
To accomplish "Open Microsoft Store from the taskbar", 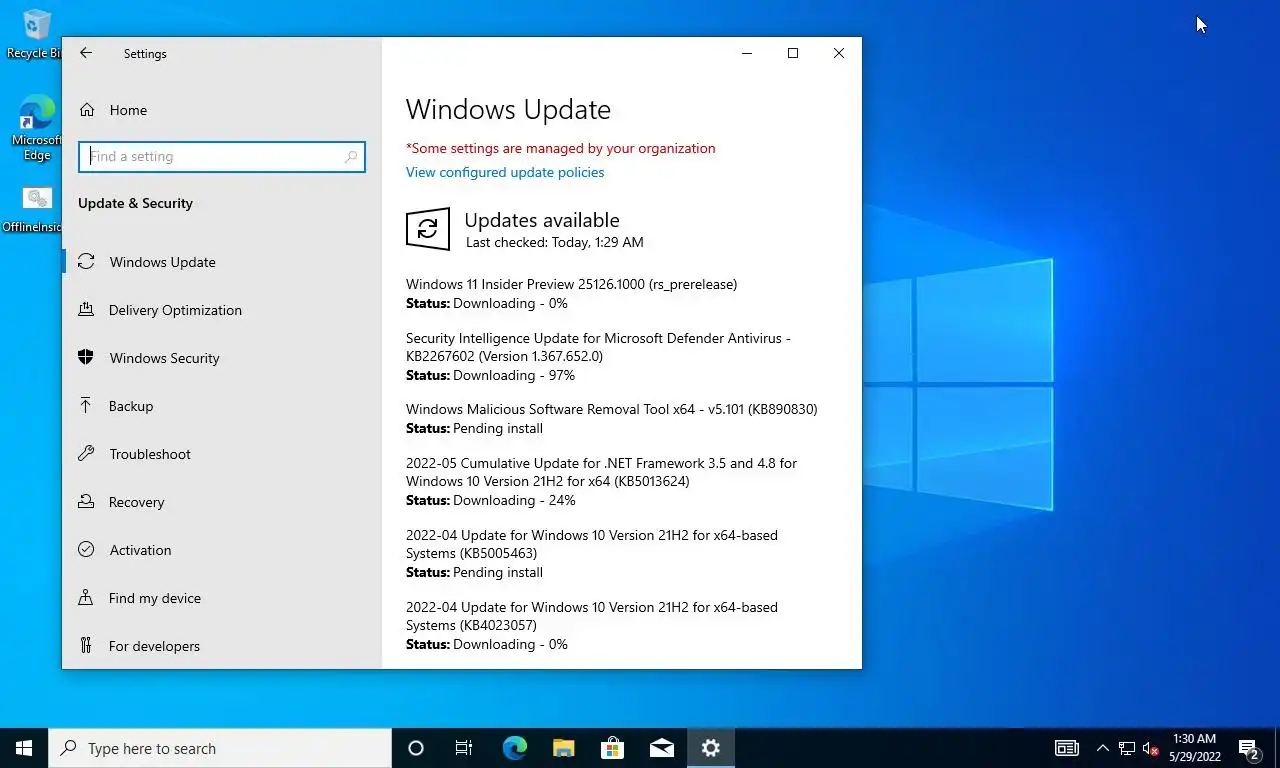I will pos(612,748).
